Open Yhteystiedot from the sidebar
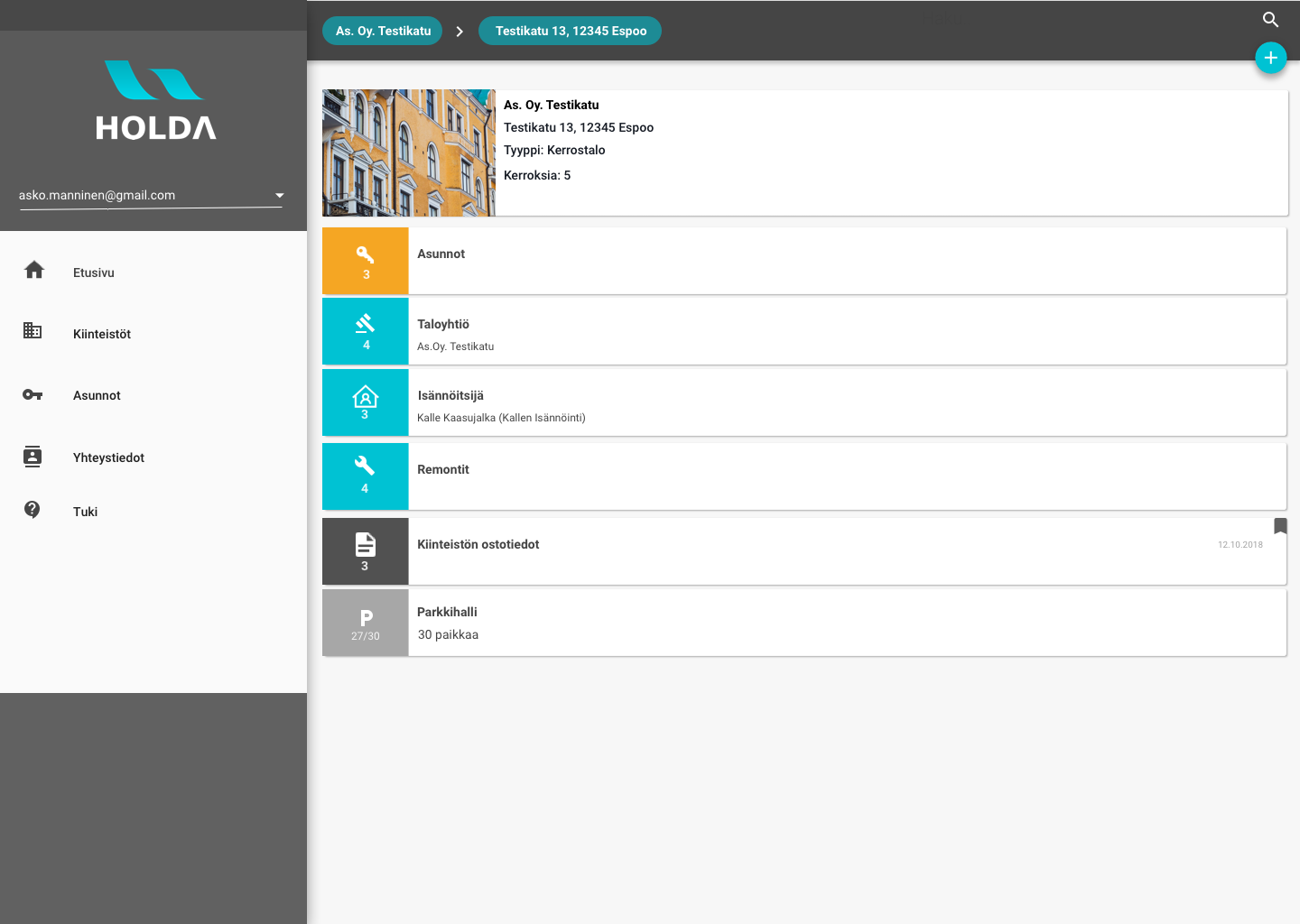The image size is (1300, 924). pos(108,457)
